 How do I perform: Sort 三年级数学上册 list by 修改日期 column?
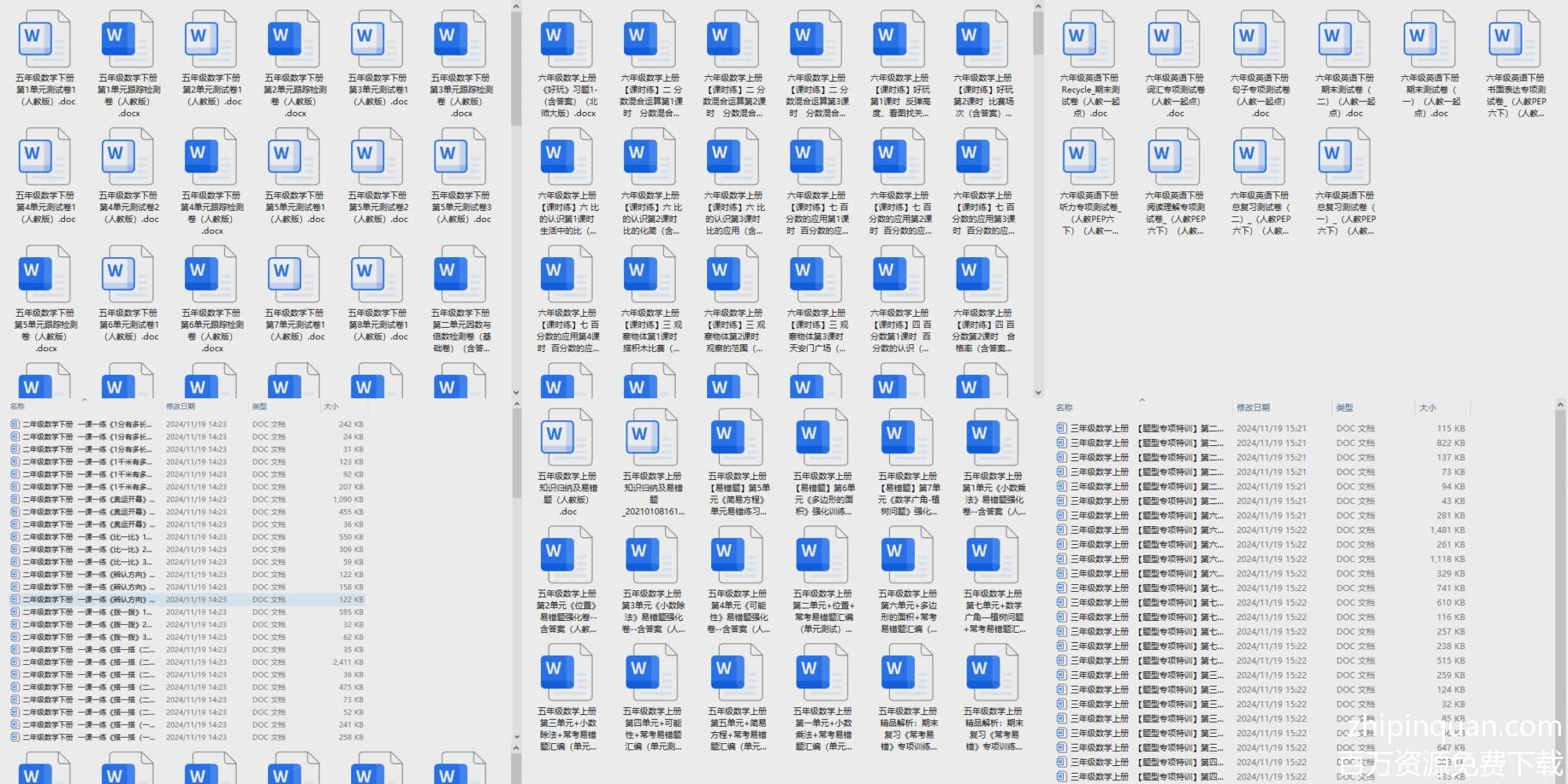click(1253, 408)
